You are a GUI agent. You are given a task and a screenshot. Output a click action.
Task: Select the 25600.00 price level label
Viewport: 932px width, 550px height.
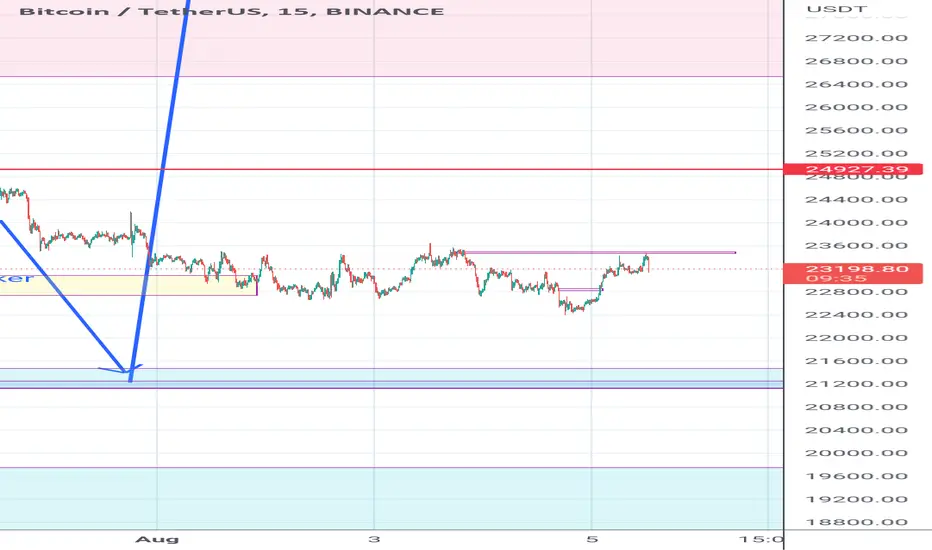(856, 131)
